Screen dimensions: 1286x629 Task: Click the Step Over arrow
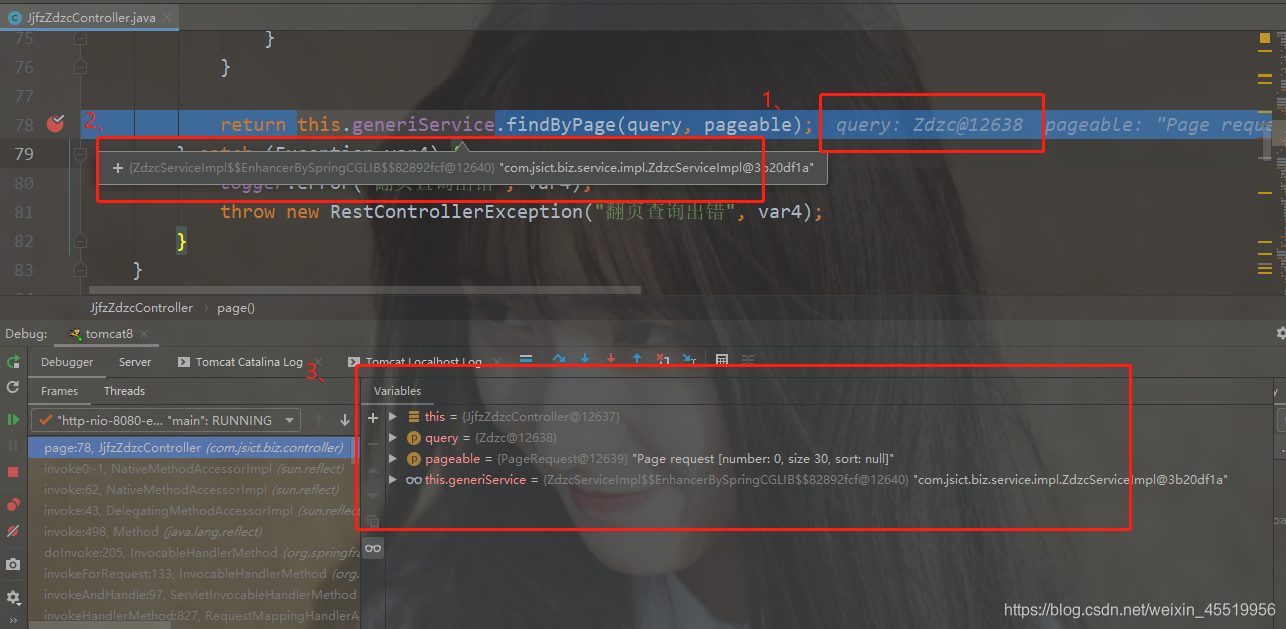click(558, 359)
